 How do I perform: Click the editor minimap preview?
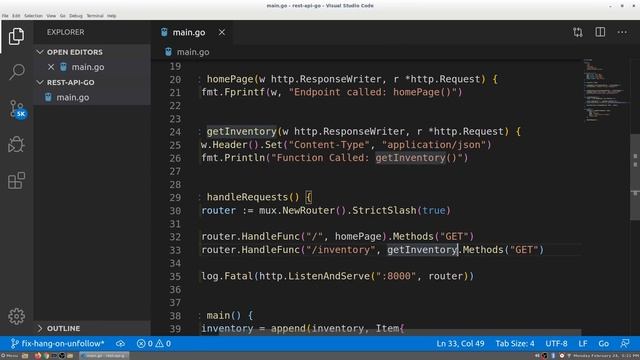606,90
